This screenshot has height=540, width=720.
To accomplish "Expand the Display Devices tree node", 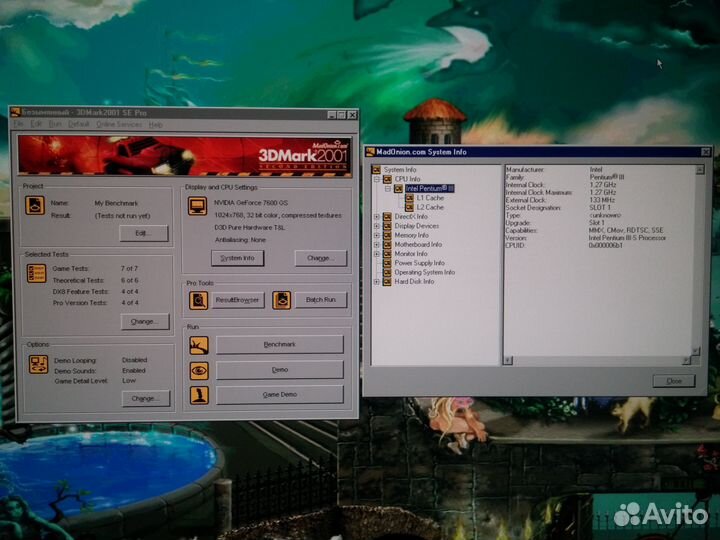I will point(377,226).
